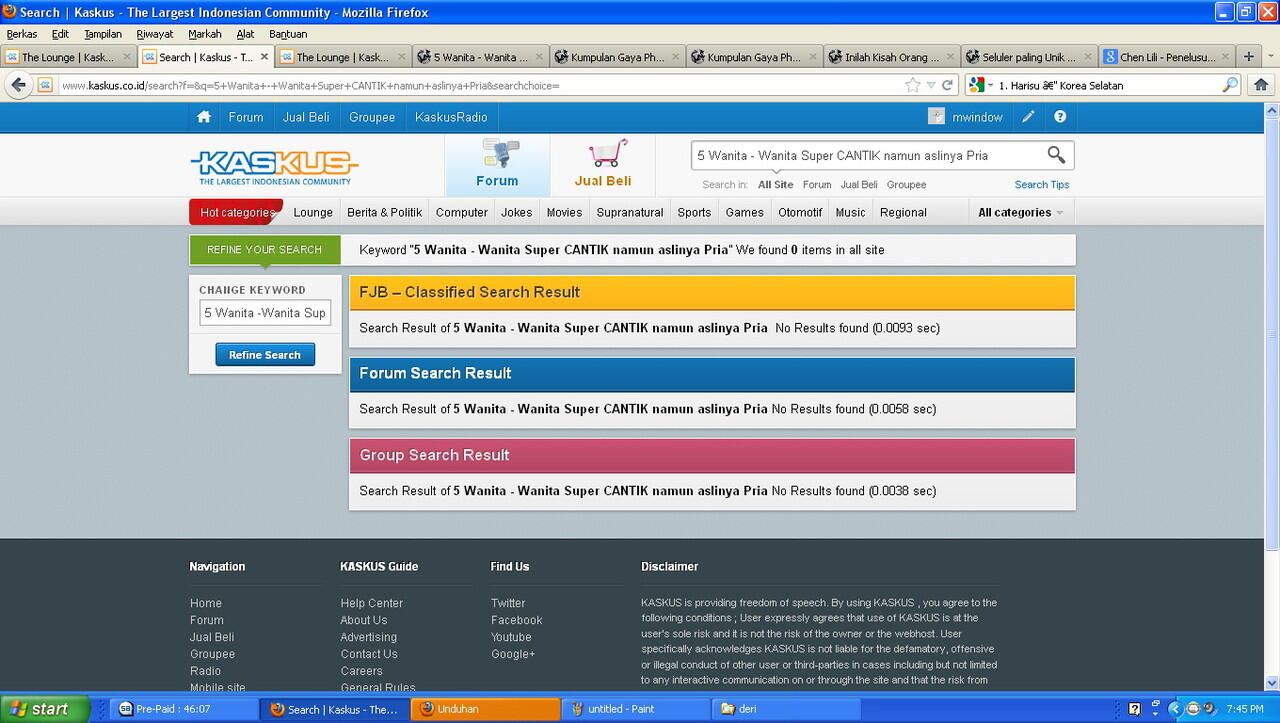Screen dimensions: 1280x723
Task: Click the Kaskus search magnifier icon
Action: (x=1056, y=155)
